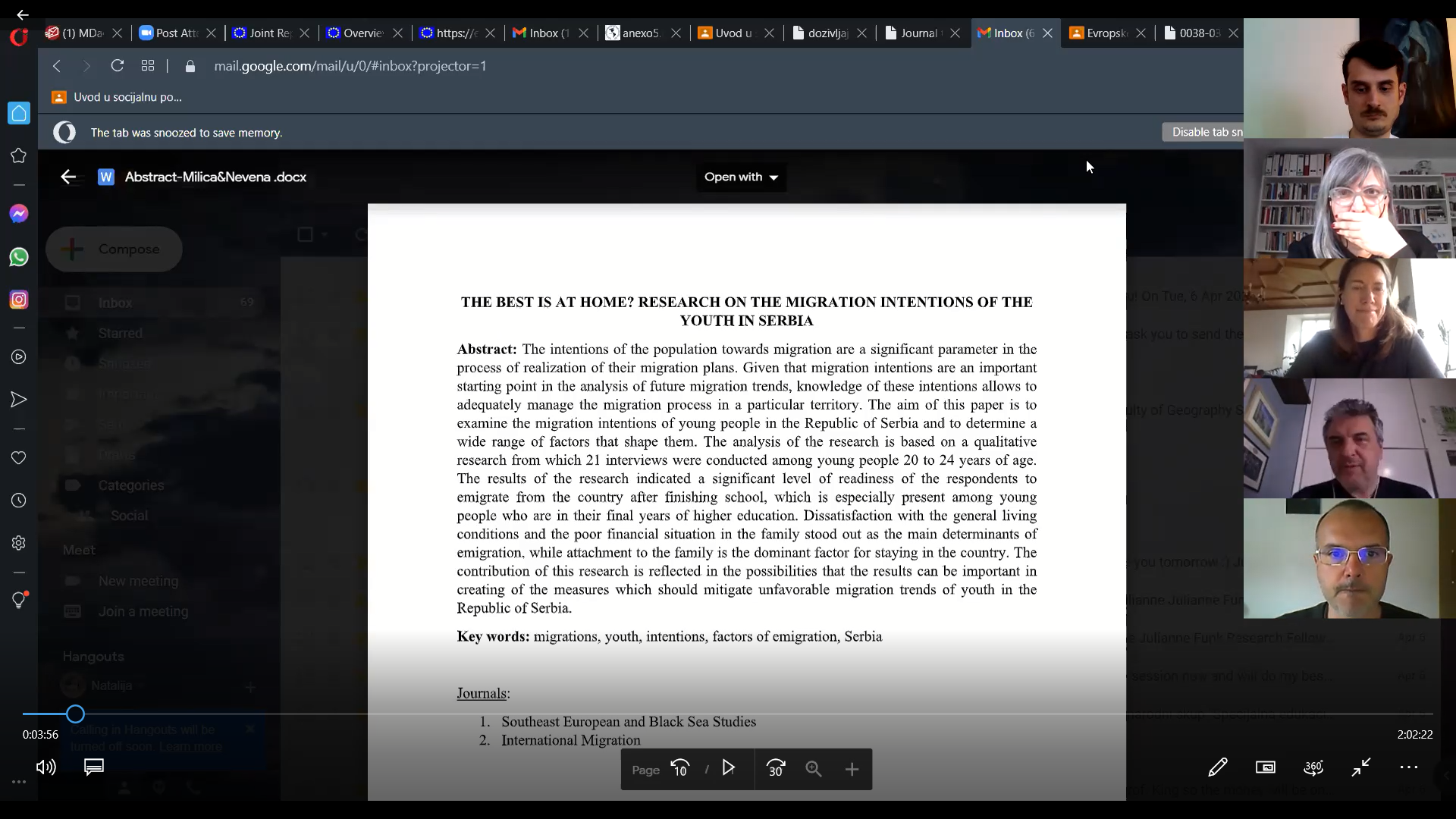Switch to the Evropsk tab

pos(1106,33)
